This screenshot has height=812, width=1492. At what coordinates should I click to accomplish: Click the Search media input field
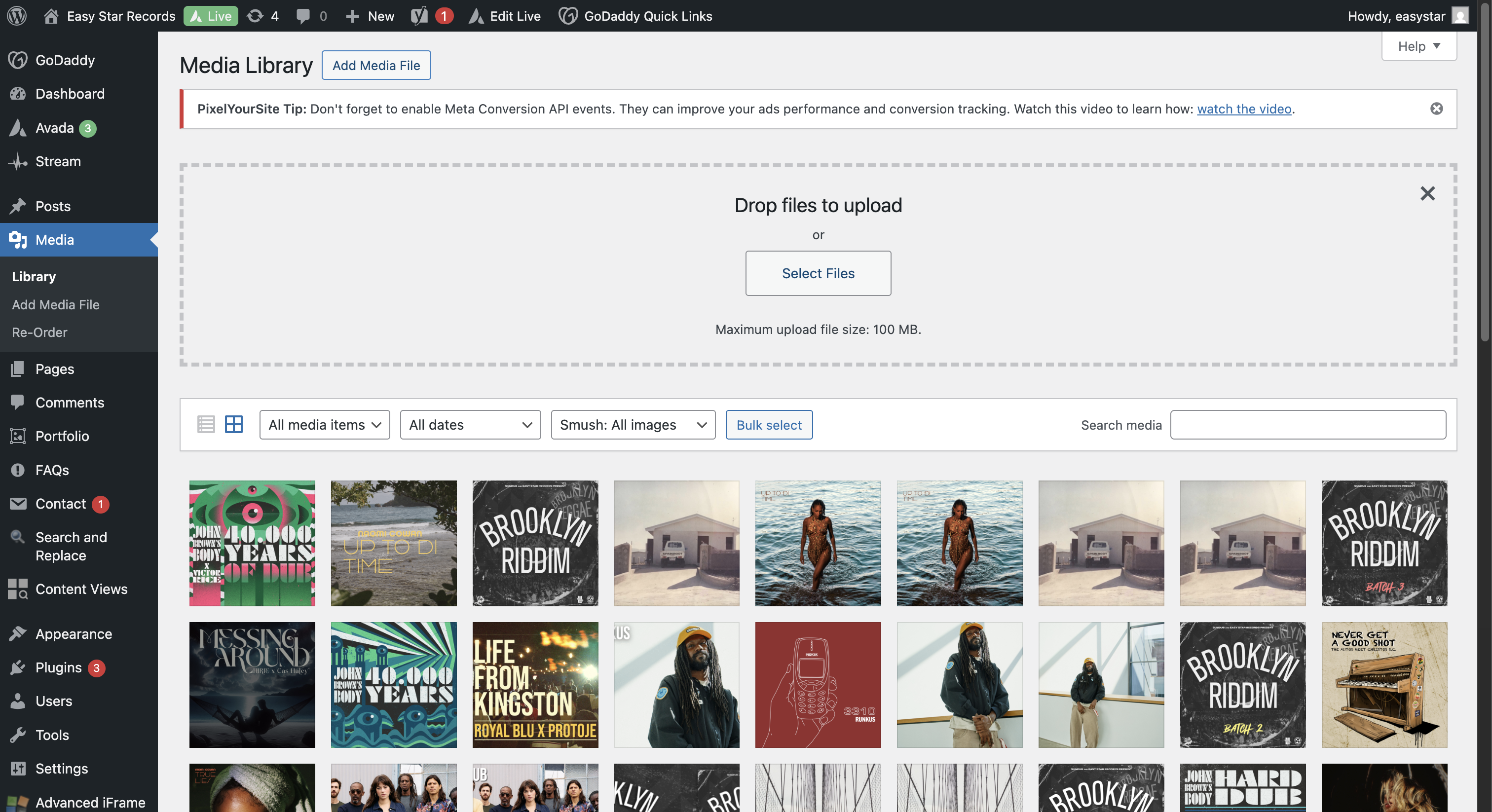(x=1307, y=425)
